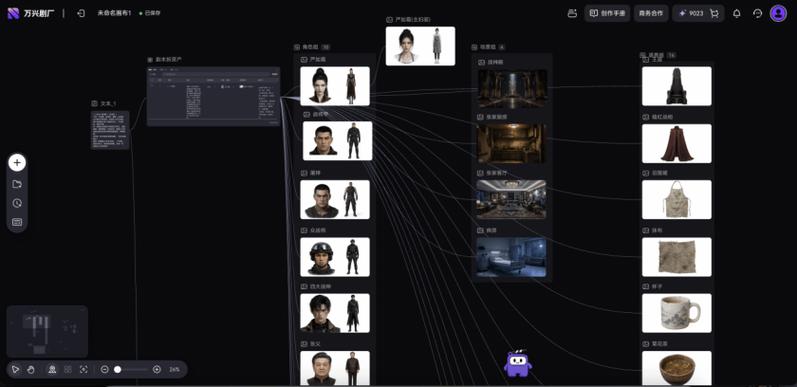The image size is (797, 387).
Task: Open the bottom panel icon in left sidebar
Action: 17,222
